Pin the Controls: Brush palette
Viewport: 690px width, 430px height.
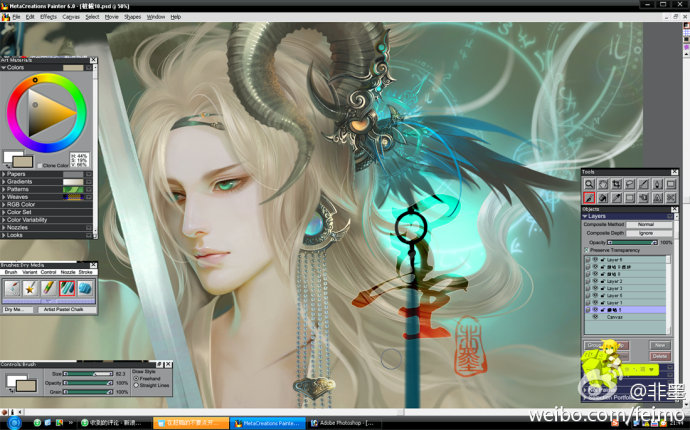point(159,364)
